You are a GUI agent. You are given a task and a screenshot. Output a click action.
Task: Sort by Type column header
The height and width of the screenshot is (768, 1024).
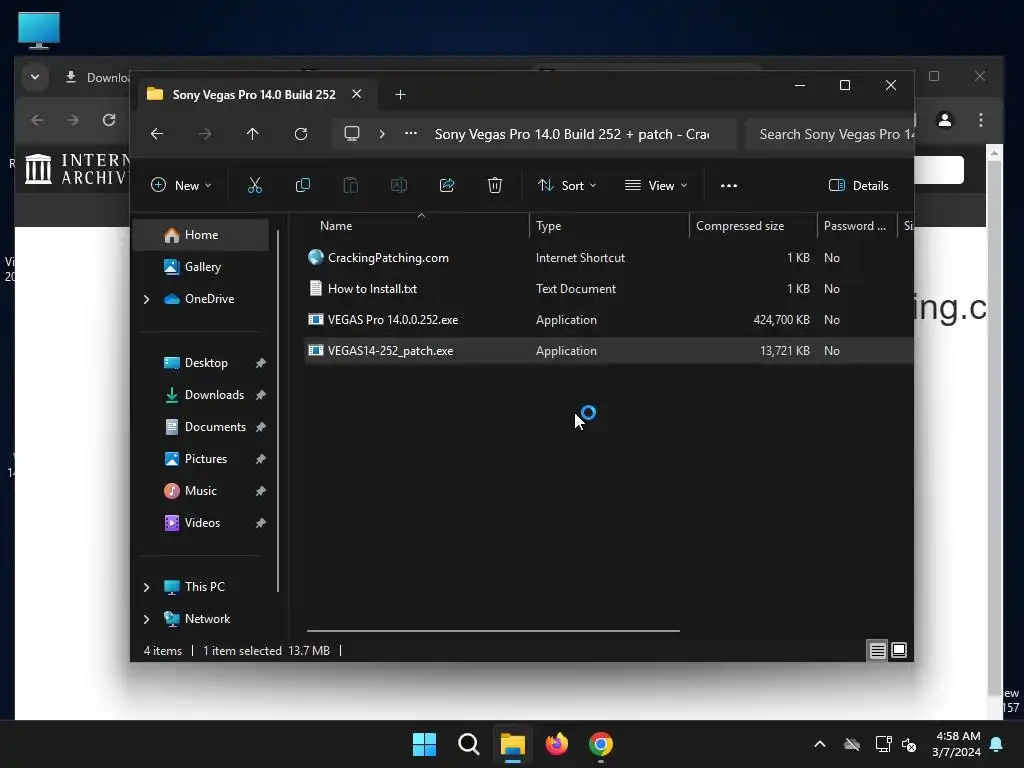point(609,226)
